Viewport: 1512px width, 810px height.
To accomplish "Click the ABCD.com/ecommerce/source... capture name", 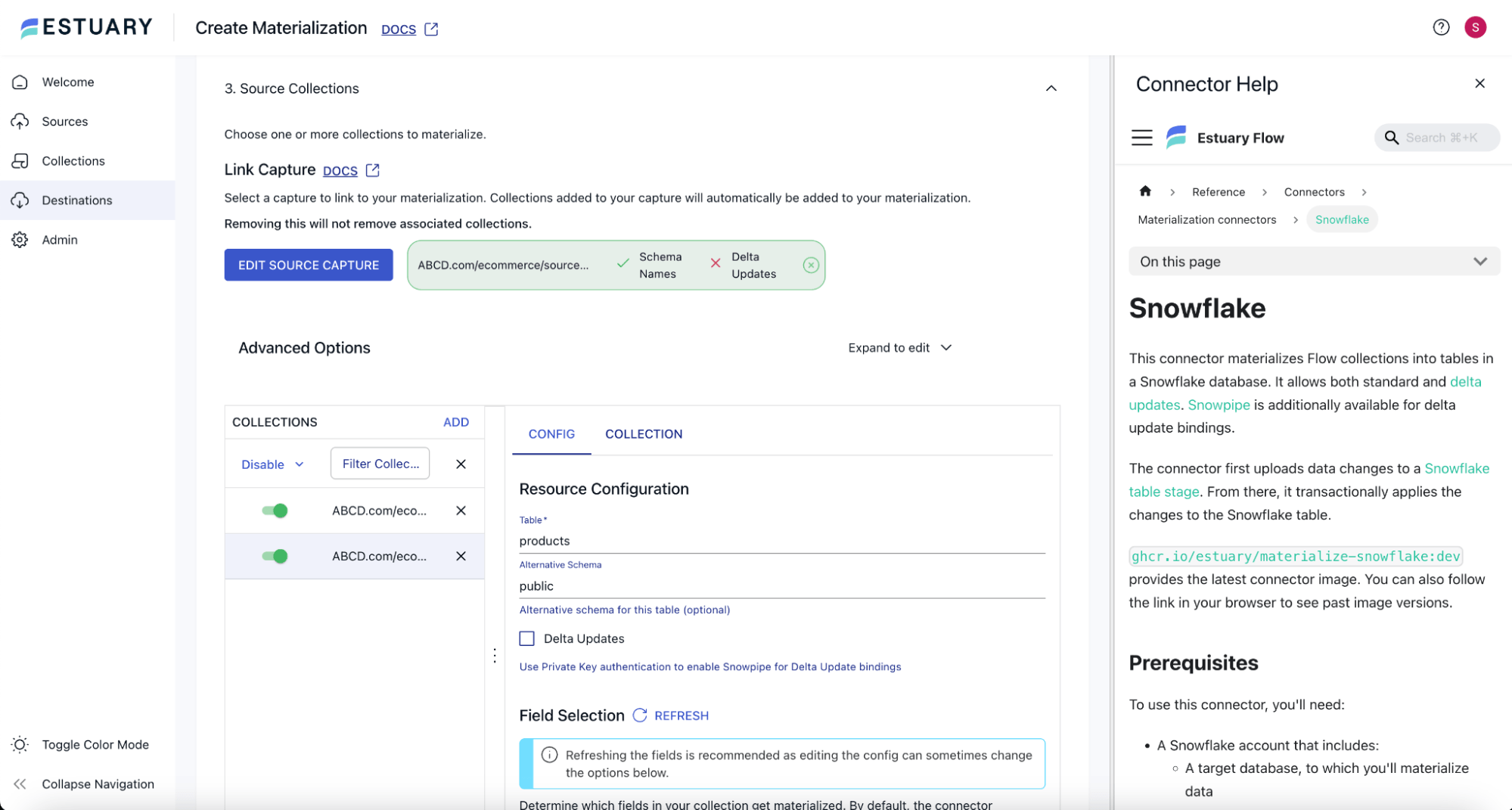I will pyautogui.click(x=503, y=265).
